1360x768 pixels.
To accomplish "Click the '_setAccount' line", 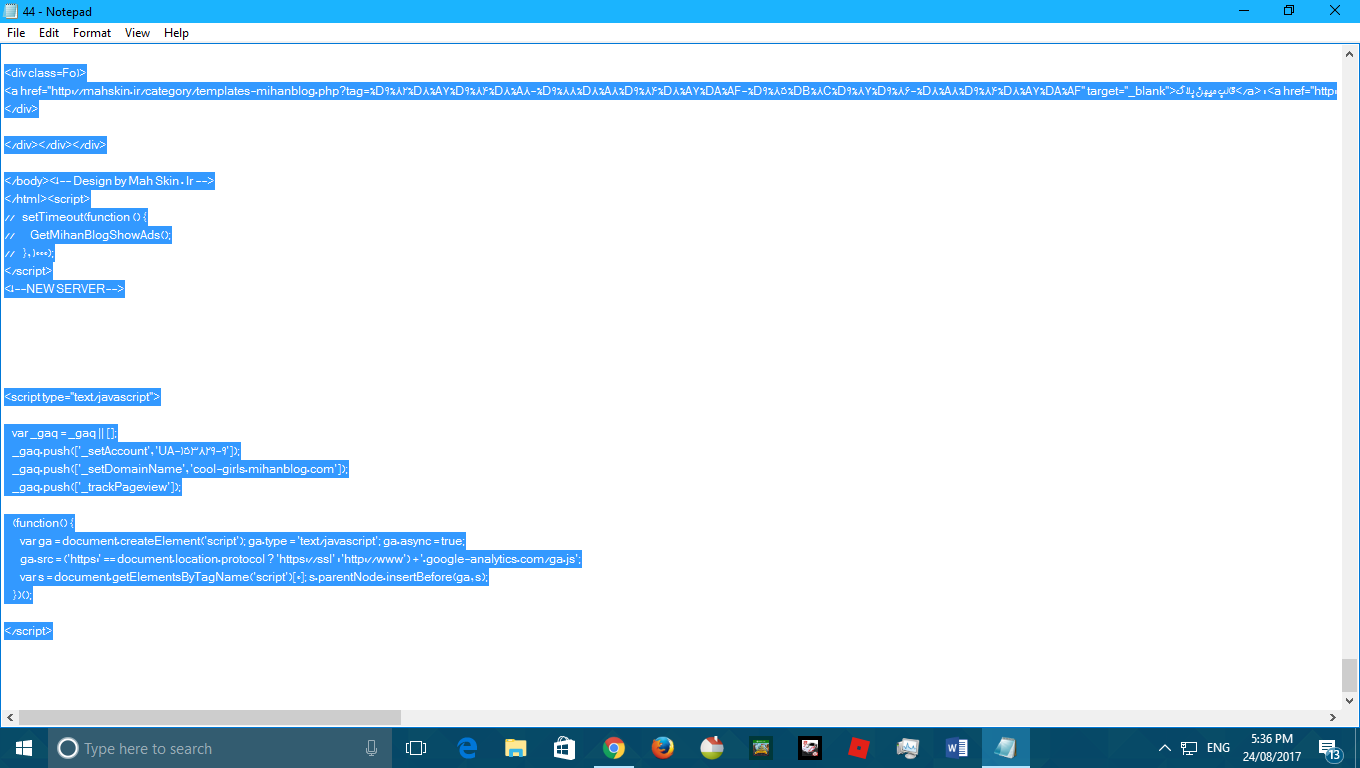I will point(123,451).
